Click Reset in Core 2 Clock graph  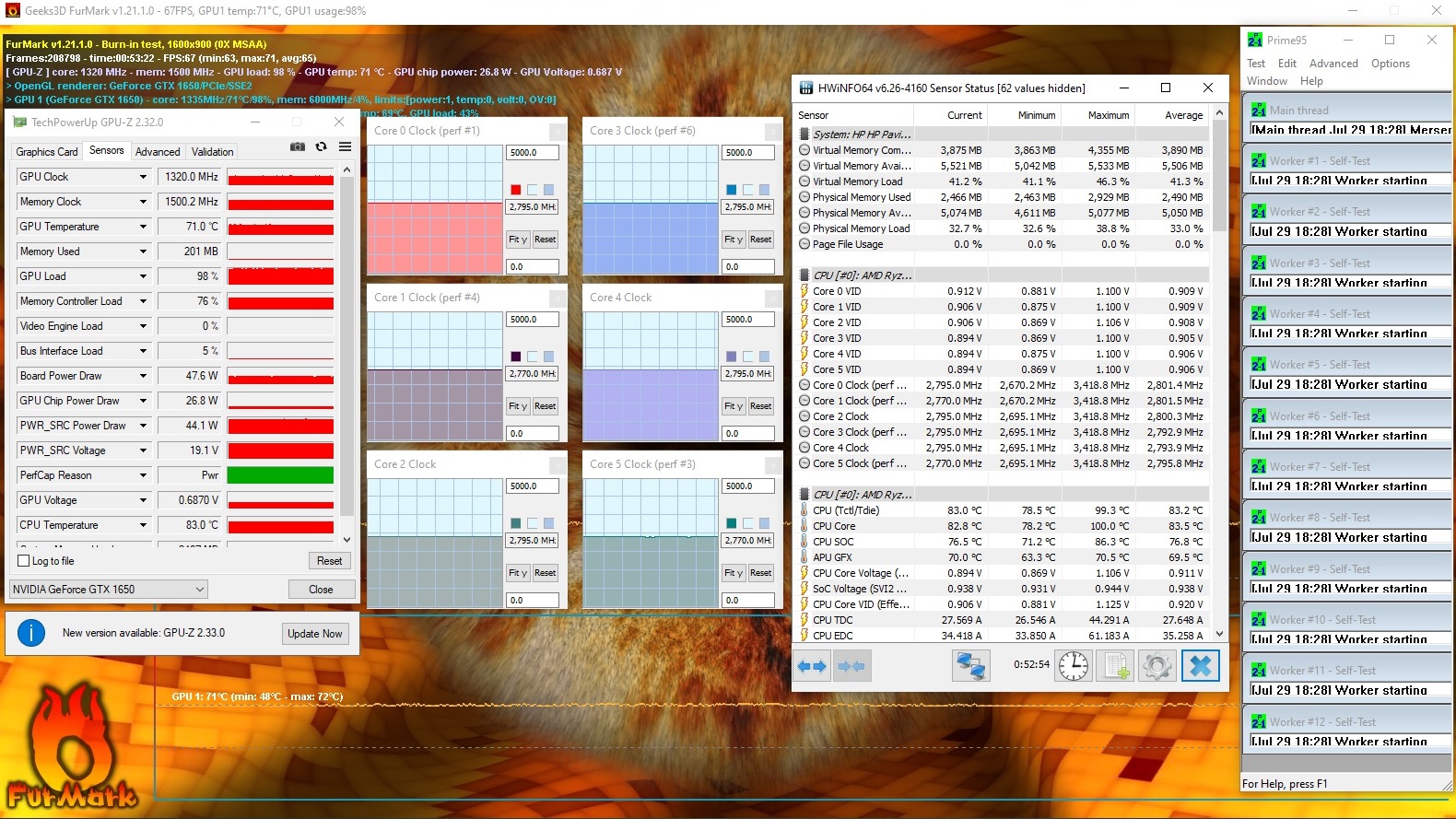[x=546, y=573]
